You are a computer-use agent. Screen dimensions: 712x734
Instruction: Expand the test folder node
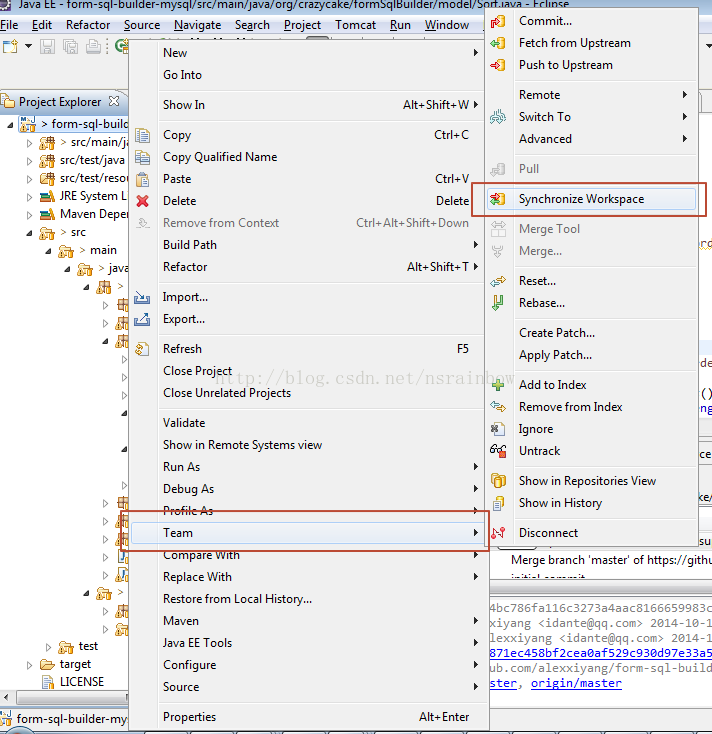[x=48, y=647]
